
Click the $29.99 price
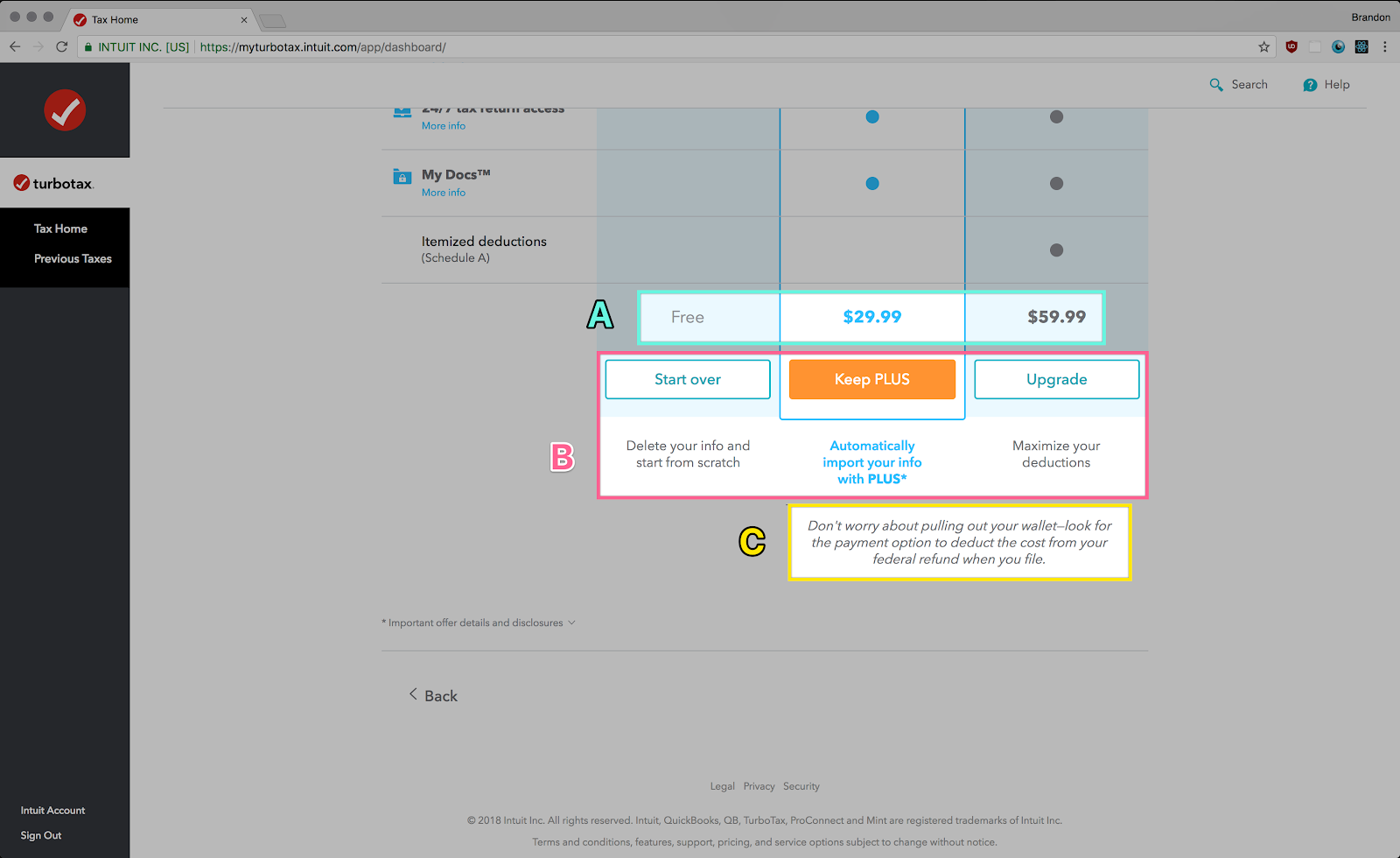[872, 317]
